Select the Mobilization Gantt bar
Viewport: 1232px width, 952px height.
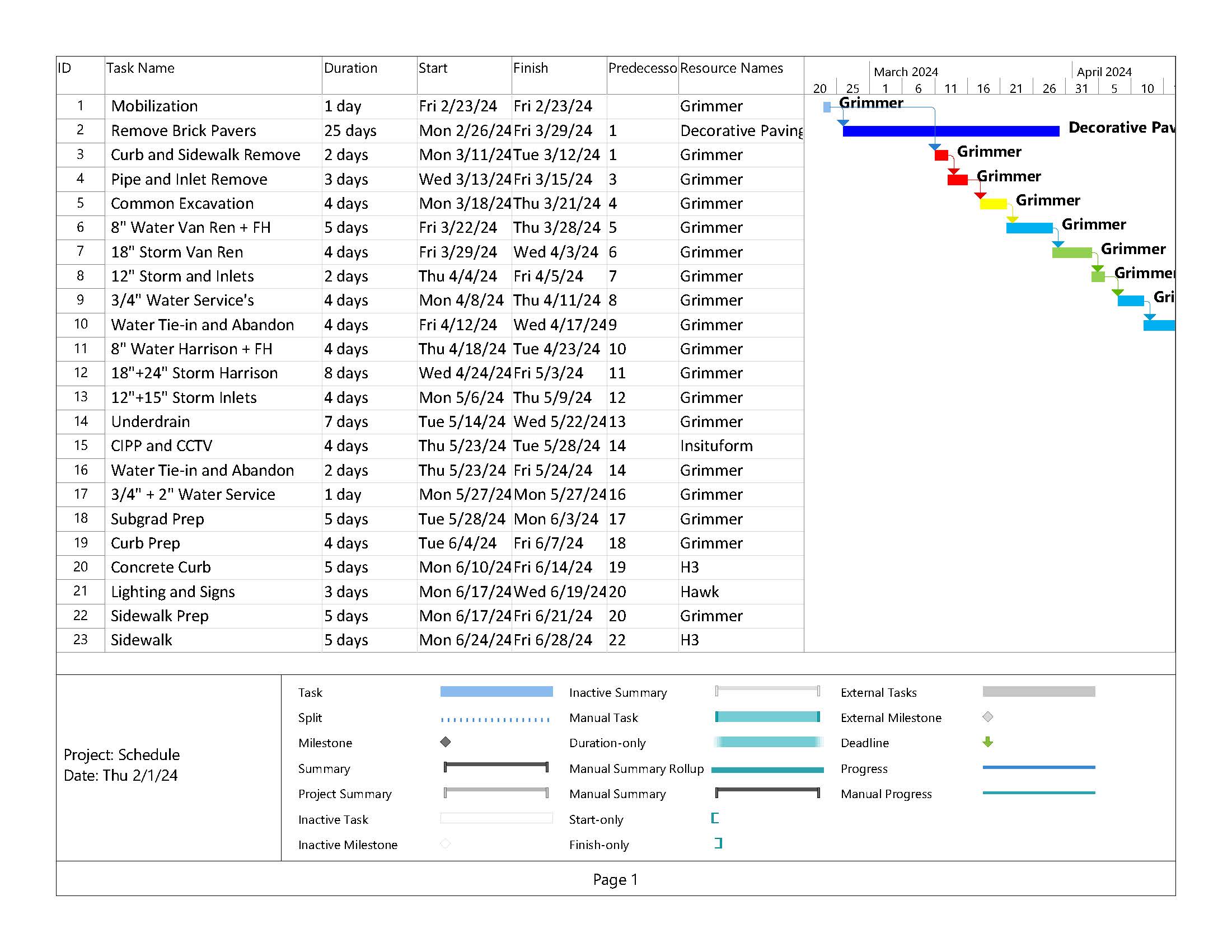(x=826, y=106)
